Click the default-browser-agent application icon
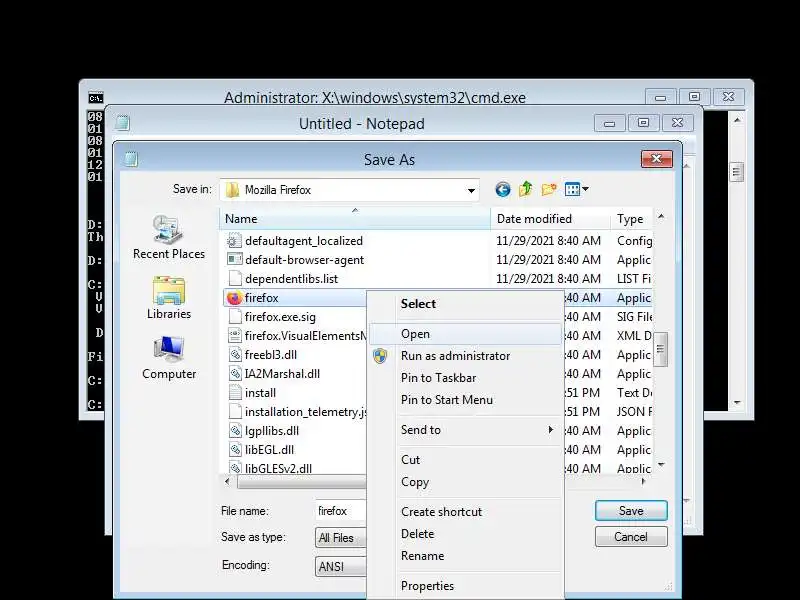This screenshot has height=600, width=800. 234,260
